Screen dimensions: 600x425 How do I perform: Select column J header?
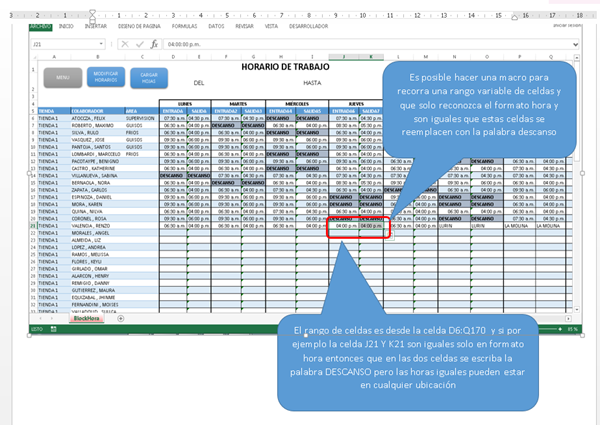click(344, 57)
